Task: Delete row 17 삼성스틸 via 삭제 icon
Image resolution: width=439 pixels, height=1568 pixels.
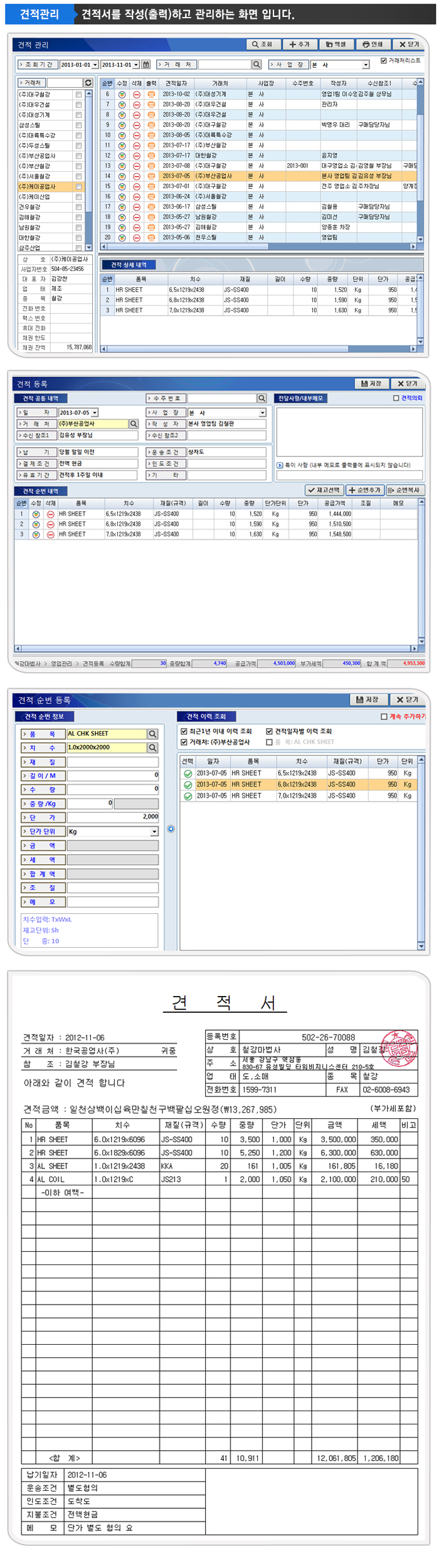Action: pyautogui.click(x=136, y=207)
